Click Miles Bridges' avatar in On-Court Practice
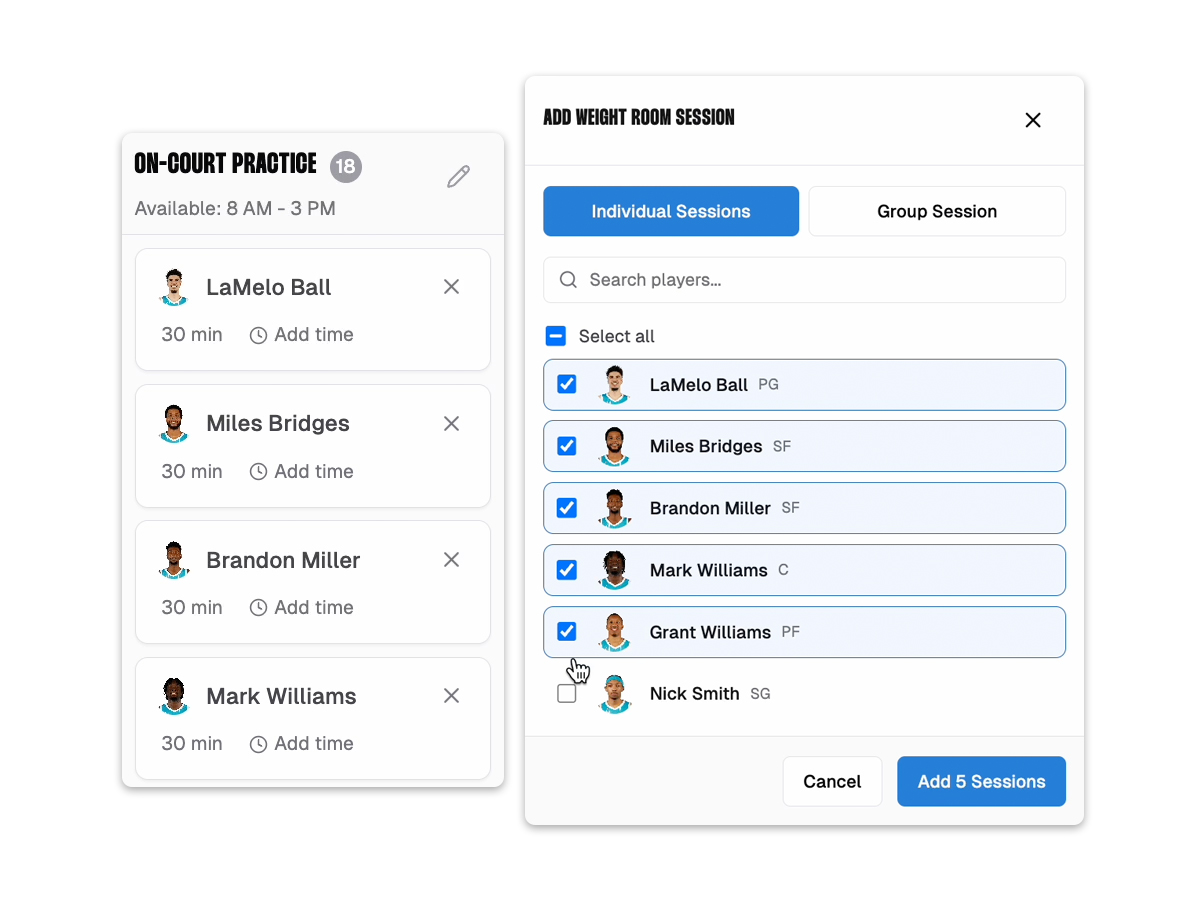This screenshot has width=1200, height=900. [174, 423]
